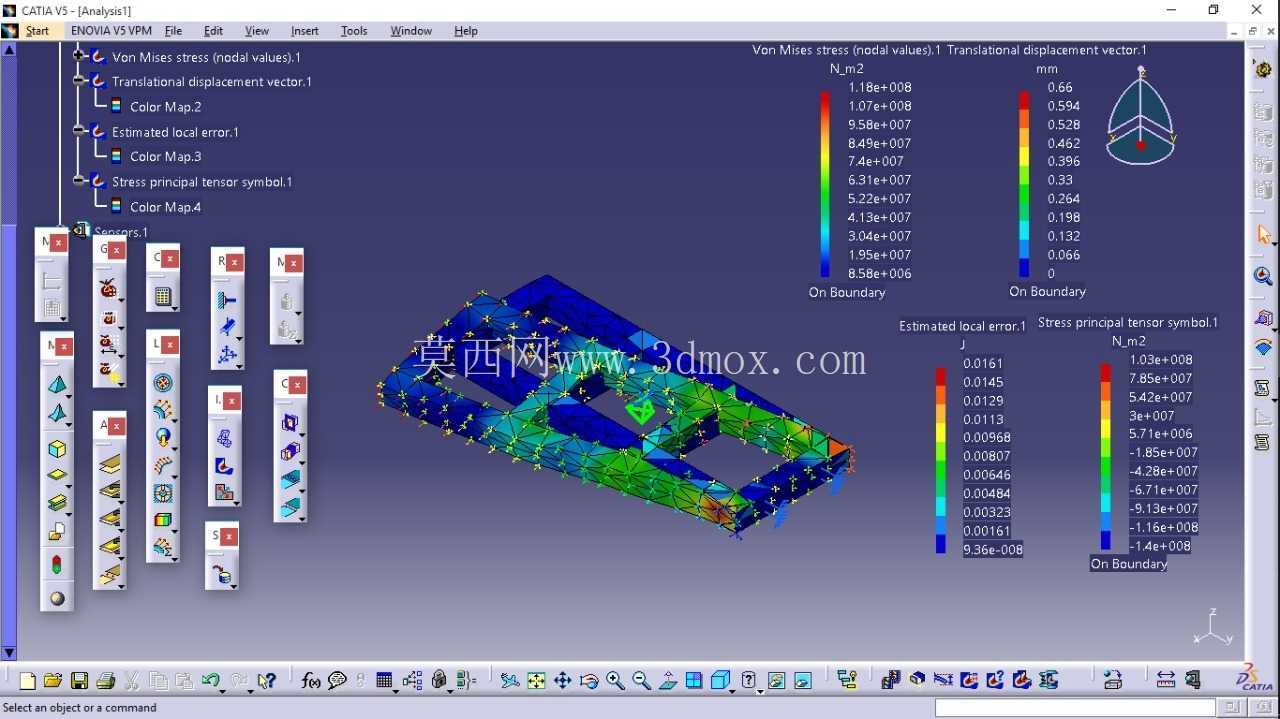Open the File menu
The image size is (1280, 719).
[173, 31]
